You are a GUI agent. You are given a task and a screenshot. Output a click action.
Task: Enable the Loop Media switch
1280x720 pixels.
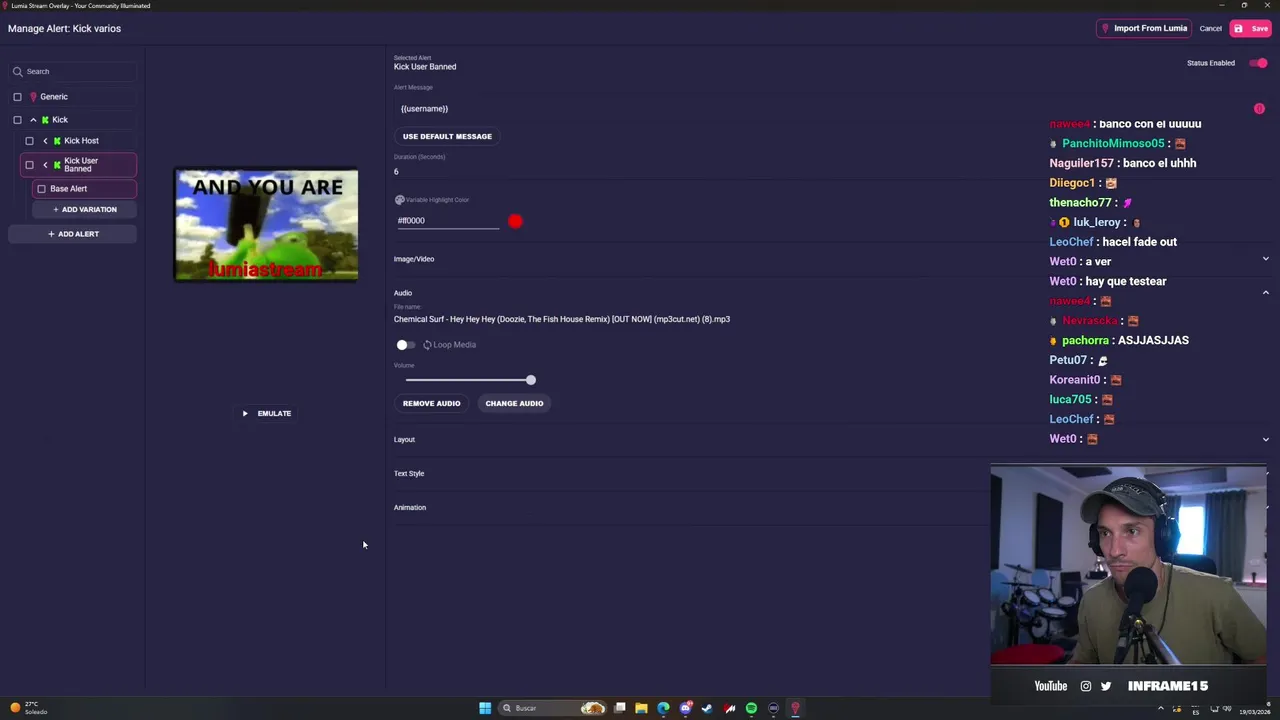405,345
